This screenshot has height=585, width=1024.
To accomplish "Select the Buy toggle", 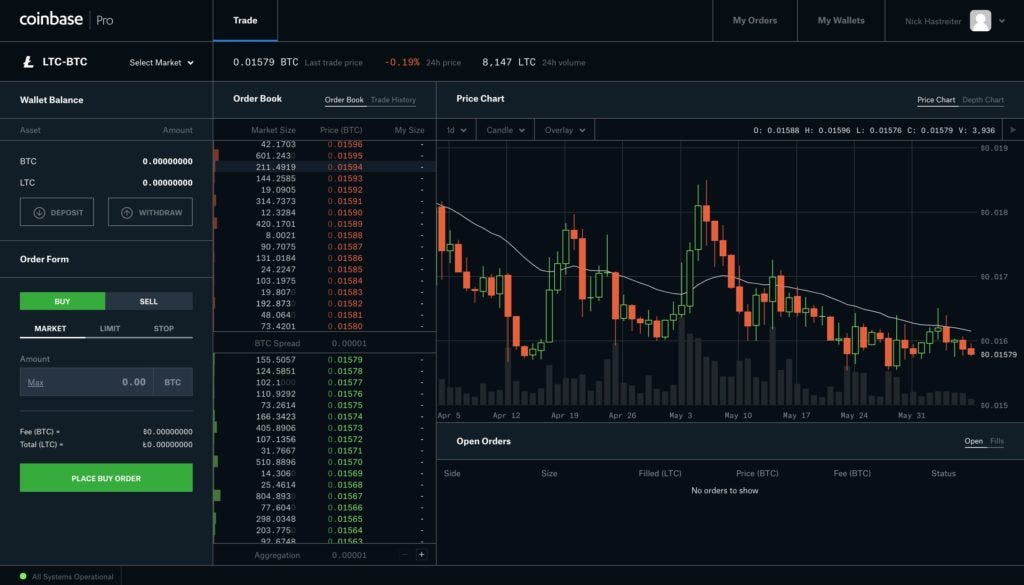I will click(x=62, y=301).
